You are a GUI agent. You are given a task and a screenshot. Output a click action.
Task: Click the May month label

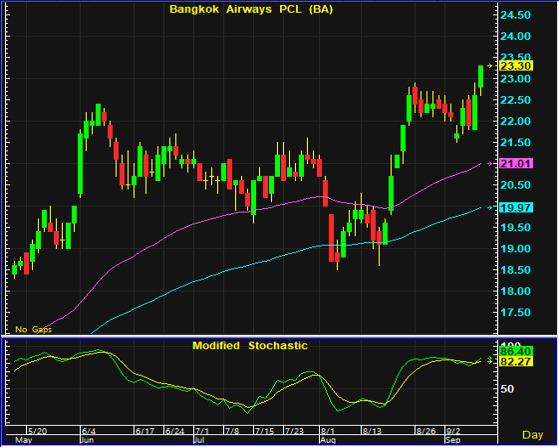24,440
